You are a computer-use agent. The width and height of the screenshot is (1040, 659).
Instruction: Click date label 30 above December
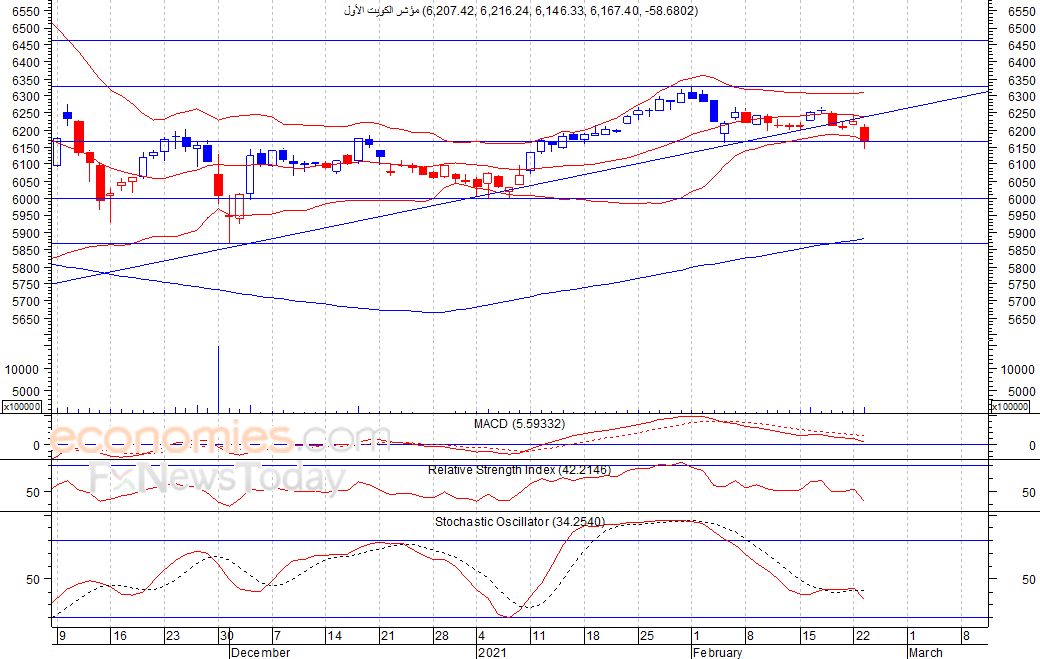pos(227,636)
